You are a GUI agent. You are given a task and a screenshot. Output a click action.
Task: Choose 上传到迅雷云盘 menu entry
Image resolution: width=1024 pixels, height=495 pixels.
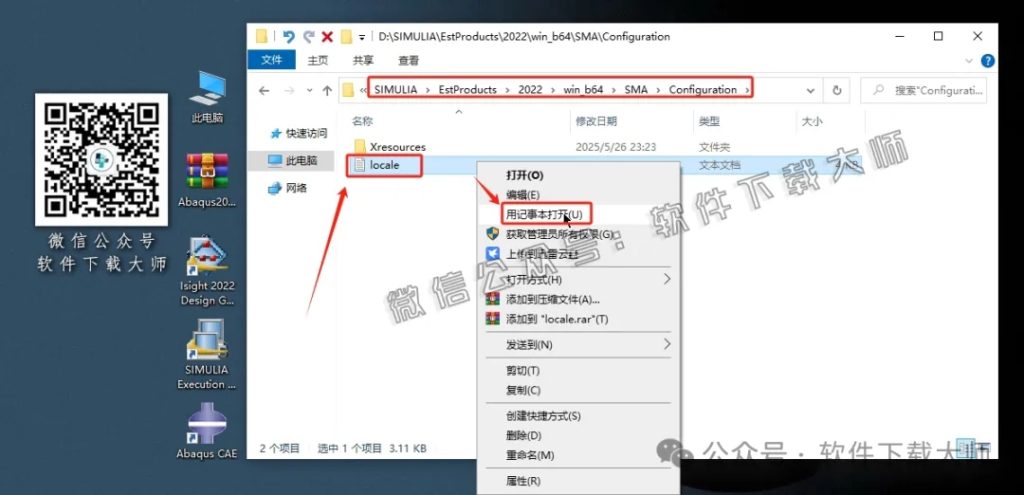click(x=542, y=253)
